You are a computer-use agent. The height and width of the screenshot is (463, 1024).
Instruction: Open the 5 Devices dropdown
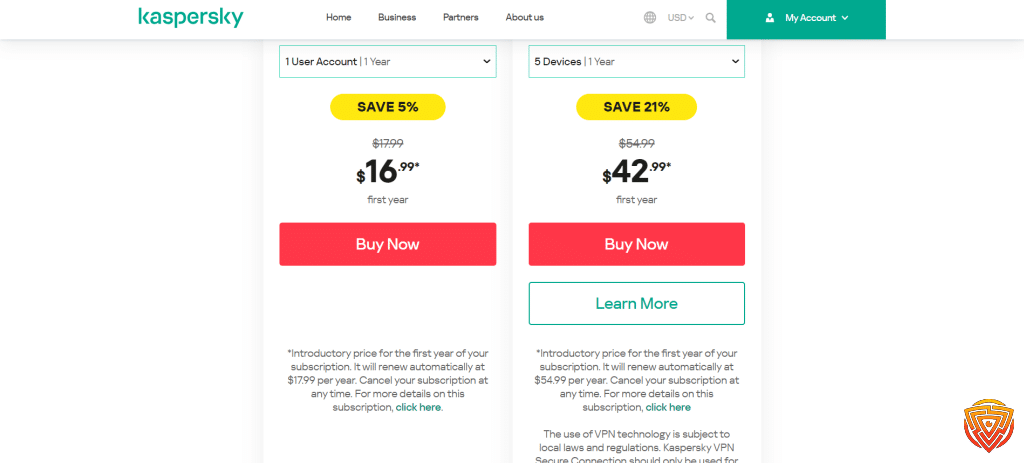click(637, 61)
